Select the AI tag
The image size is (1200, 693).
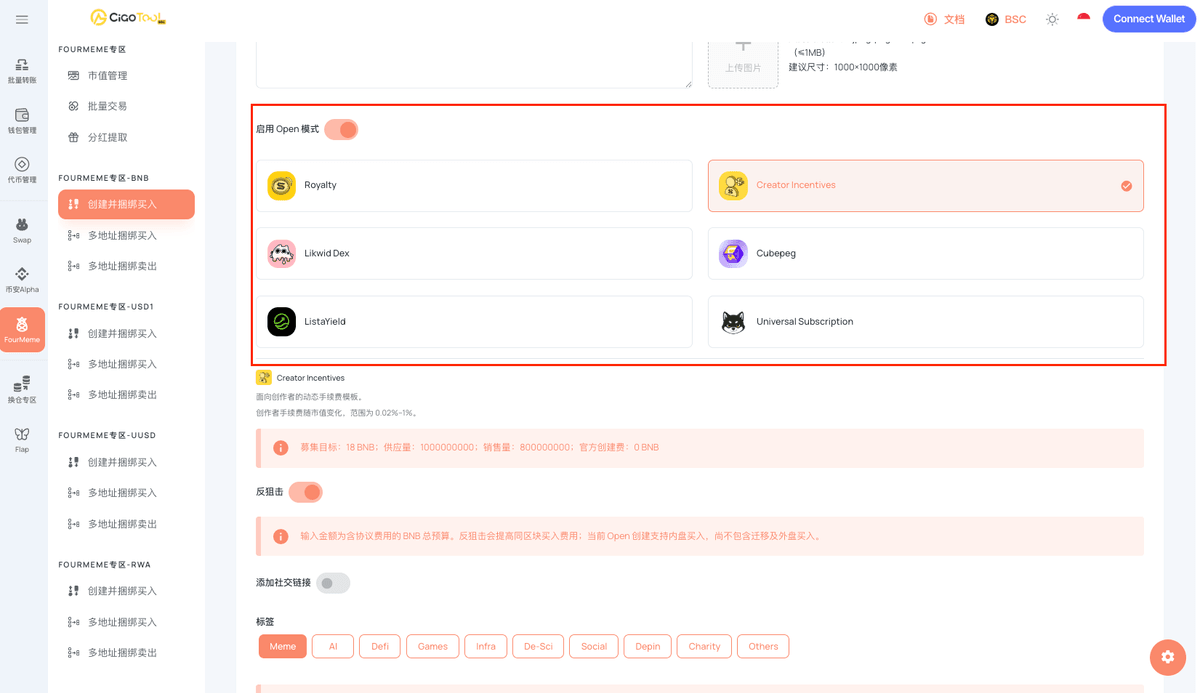coord(333,646)
